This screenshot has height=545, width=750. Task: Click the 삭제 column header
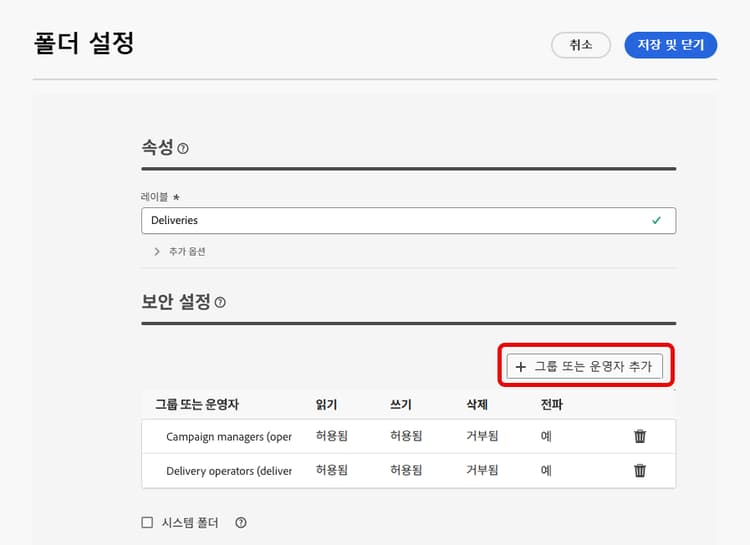pyautogui.click(x=477, y=405)
